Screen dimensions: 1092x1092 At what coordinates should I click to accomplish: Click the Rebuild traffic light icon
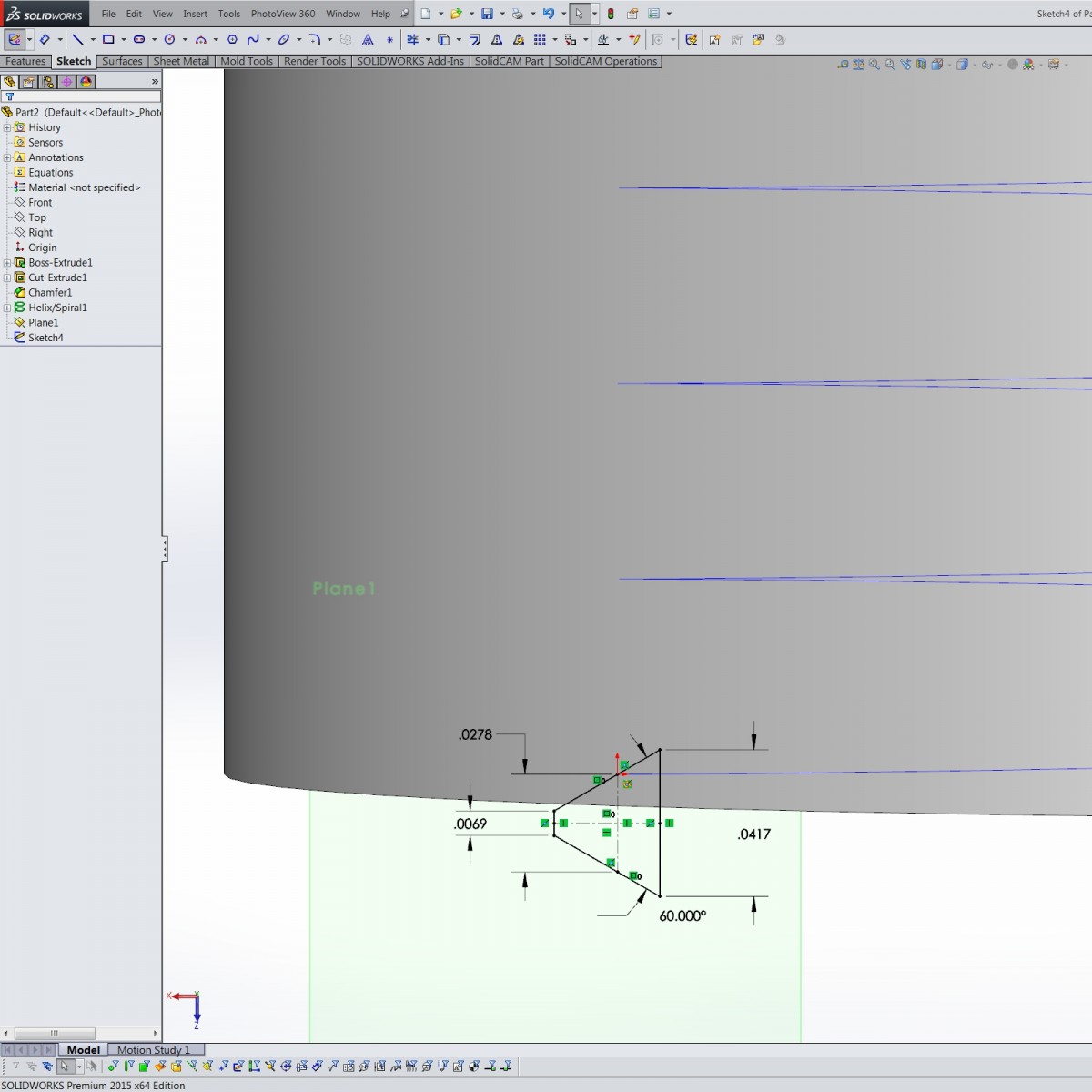[611, 14]
